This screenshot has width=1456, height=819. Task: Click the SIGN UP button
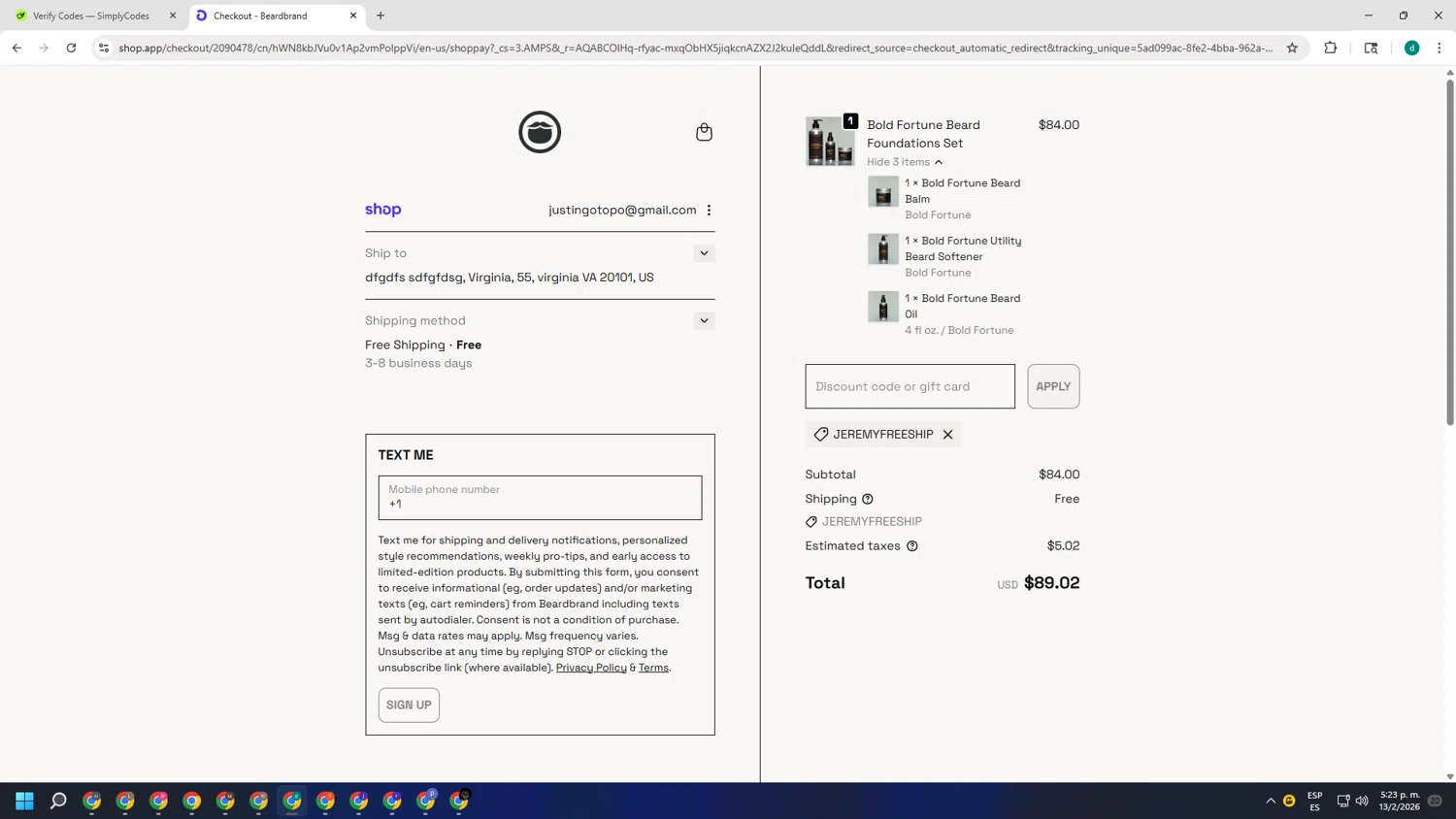point(409,705)
